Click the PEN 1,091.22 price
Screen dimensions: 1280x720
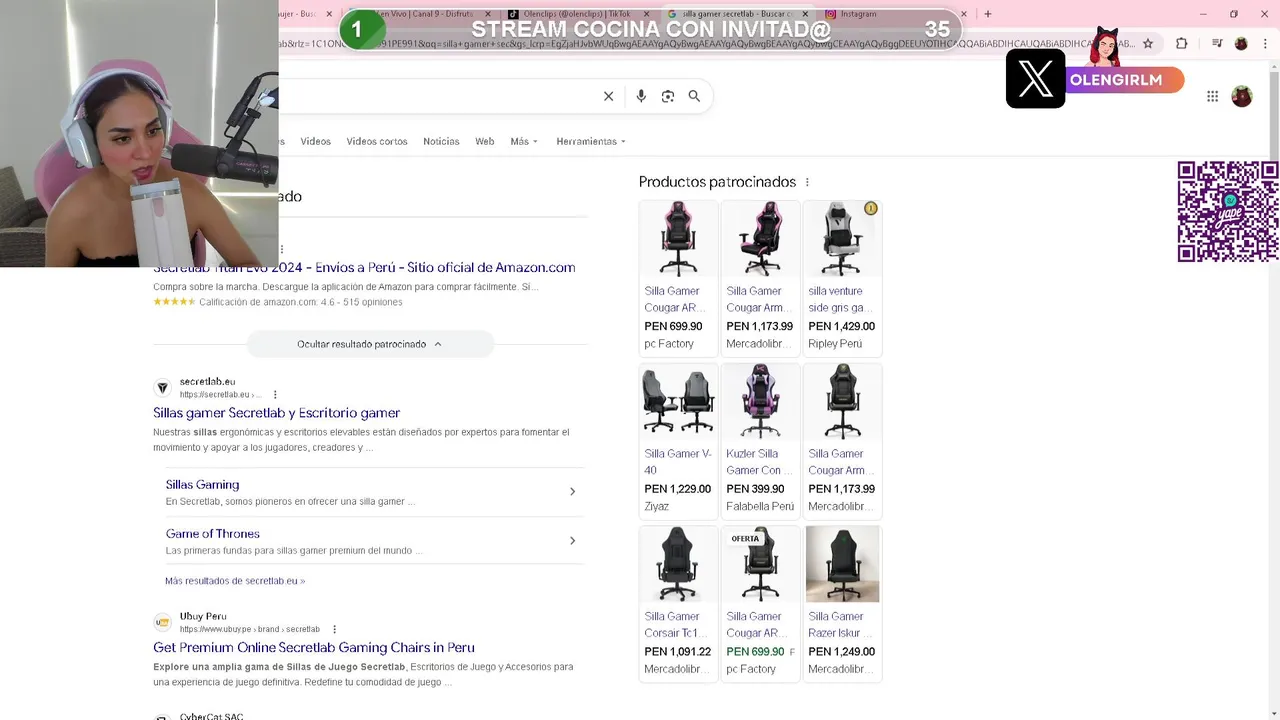(677, 652)
